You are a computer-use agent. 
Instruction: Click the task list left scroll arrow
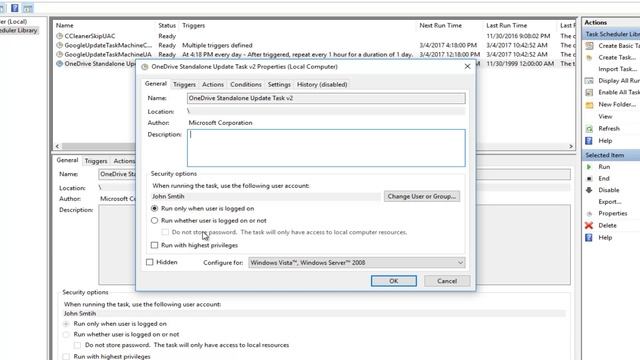(x=57, y=146)
